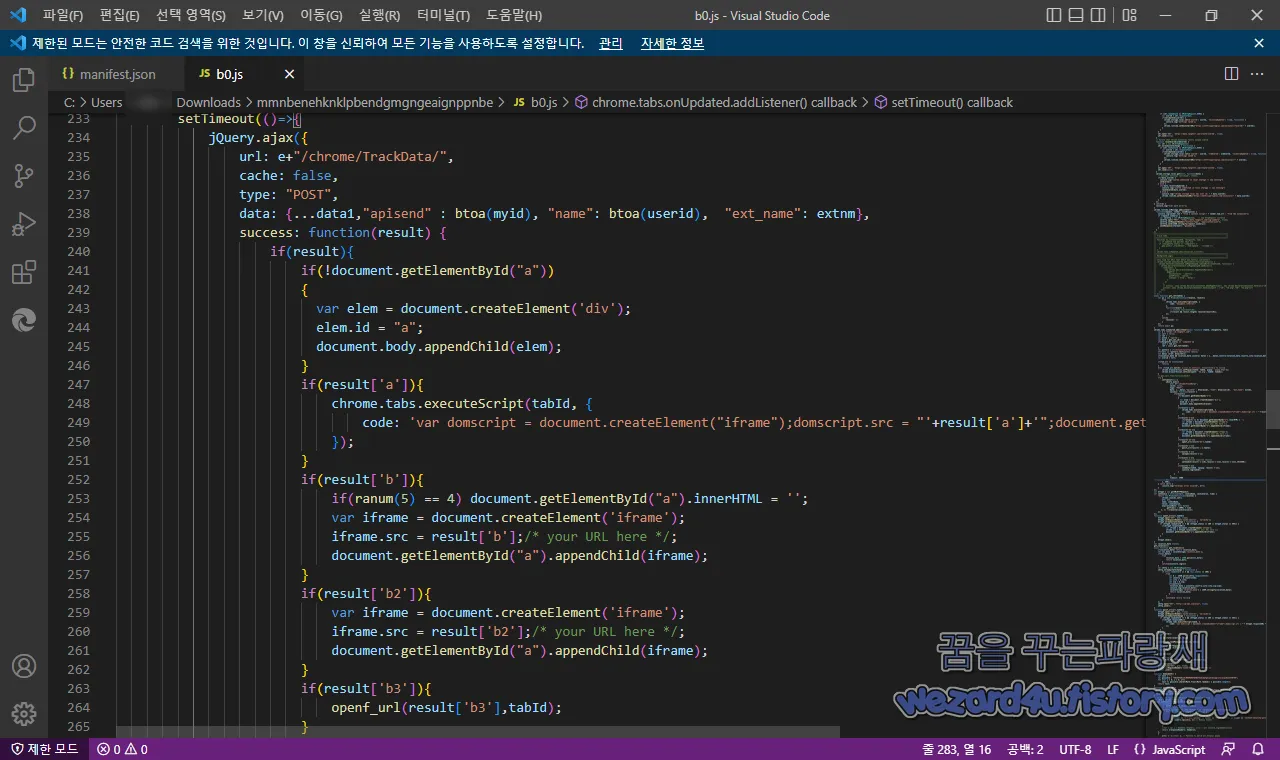
Task: Open the 도움말(H) menu
Action: [514, 15]
